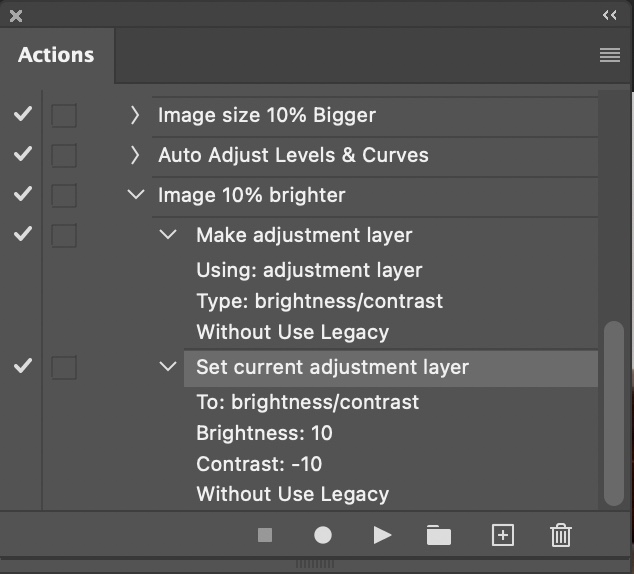Toggle dialog box for Set current adjustment layer
The width and height of the screenshot is (634, 574).
tap(64, 367)
